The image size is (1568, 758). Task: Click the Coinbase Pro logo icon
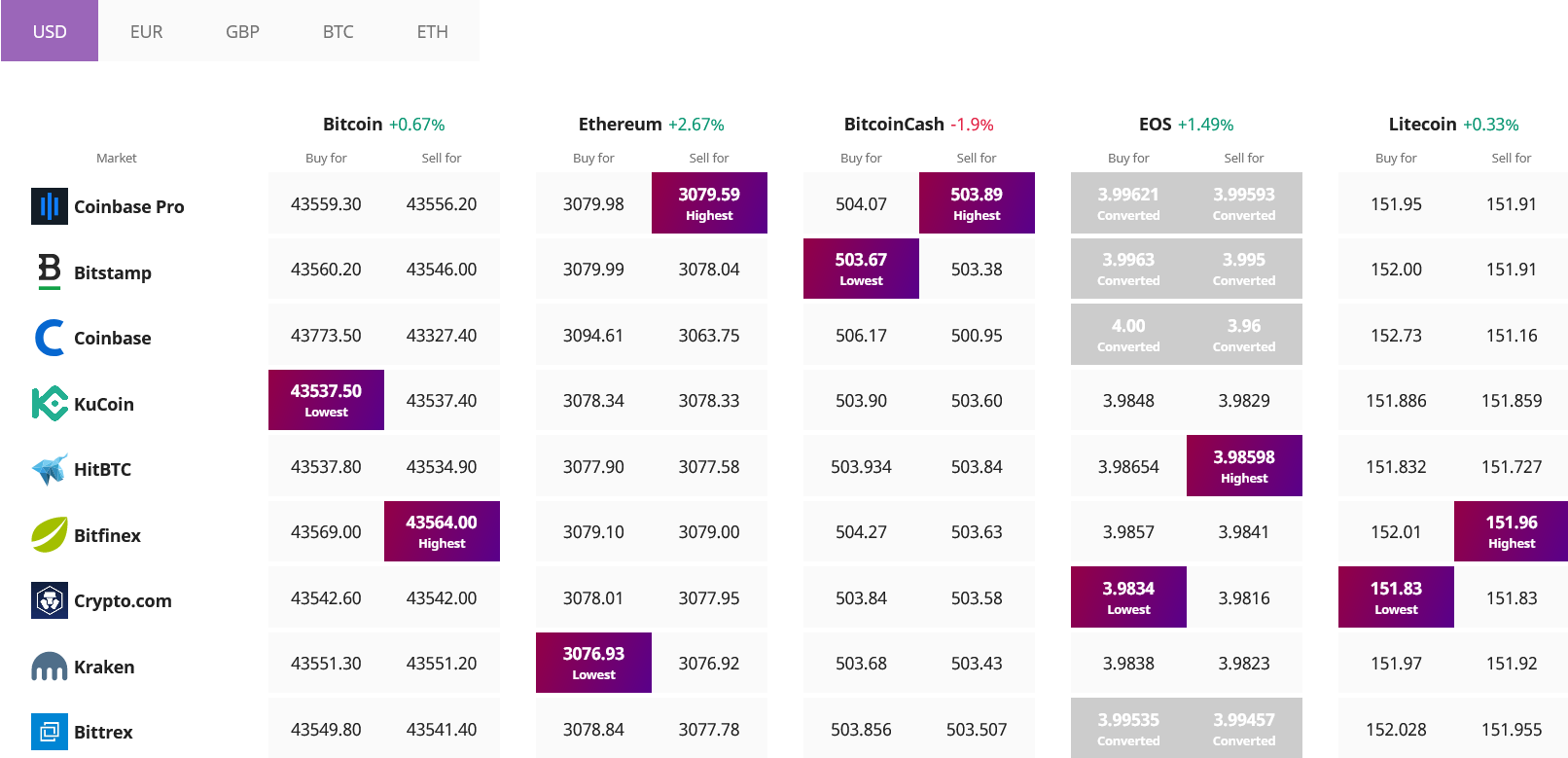pos(50,206)
